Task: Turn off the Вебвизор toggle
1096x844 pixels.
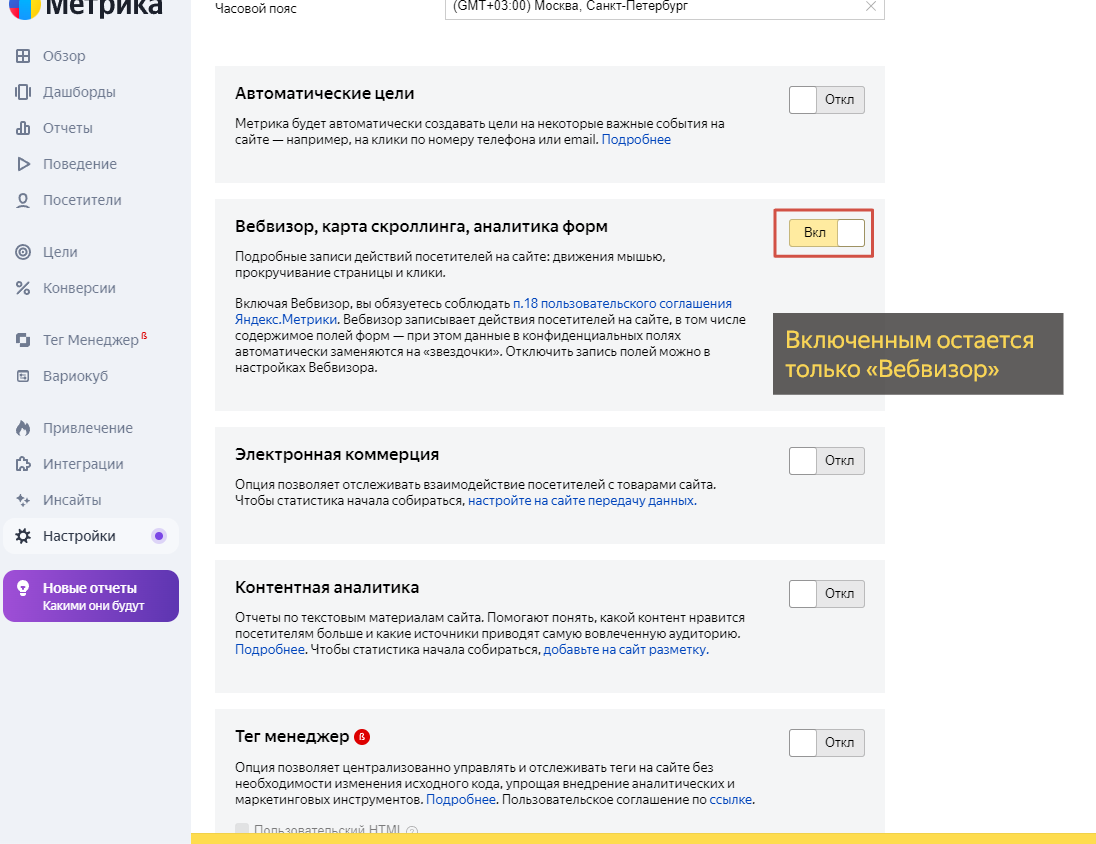Action: tap(826, 233)
